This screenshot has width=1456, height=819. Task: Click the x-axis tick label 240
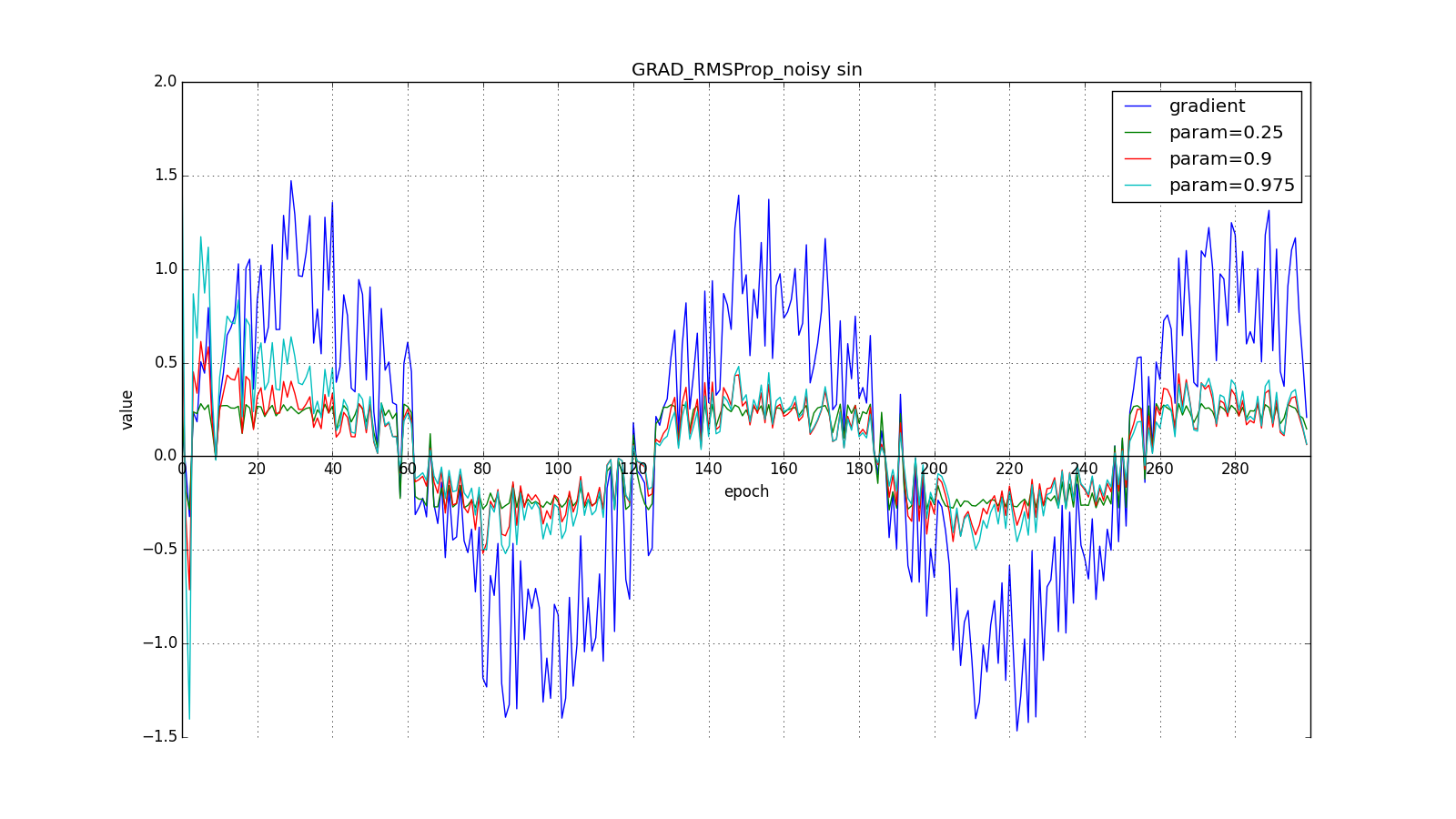1085,470
